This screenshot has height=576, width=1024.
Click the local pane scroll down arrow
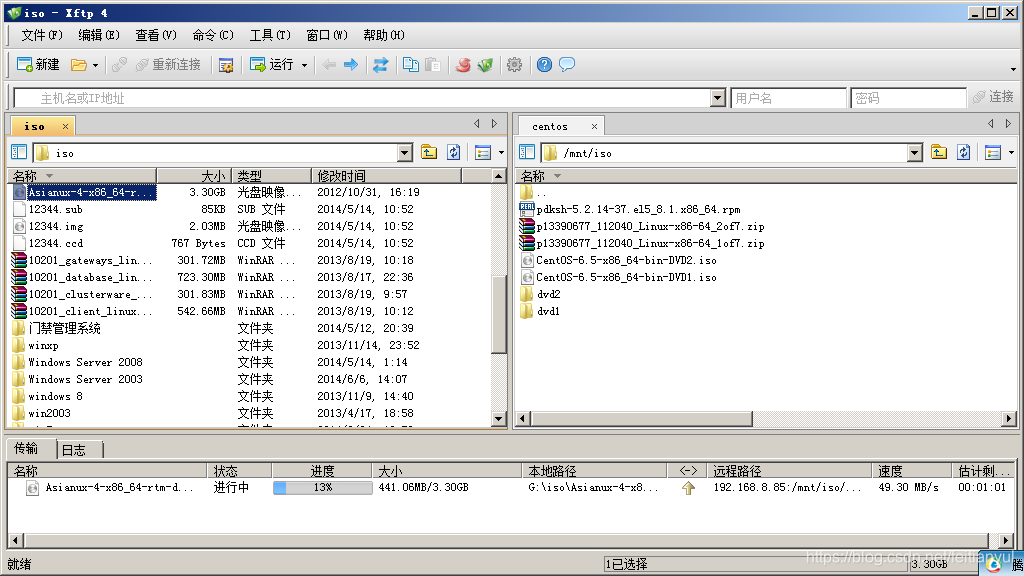click(498, 419)
